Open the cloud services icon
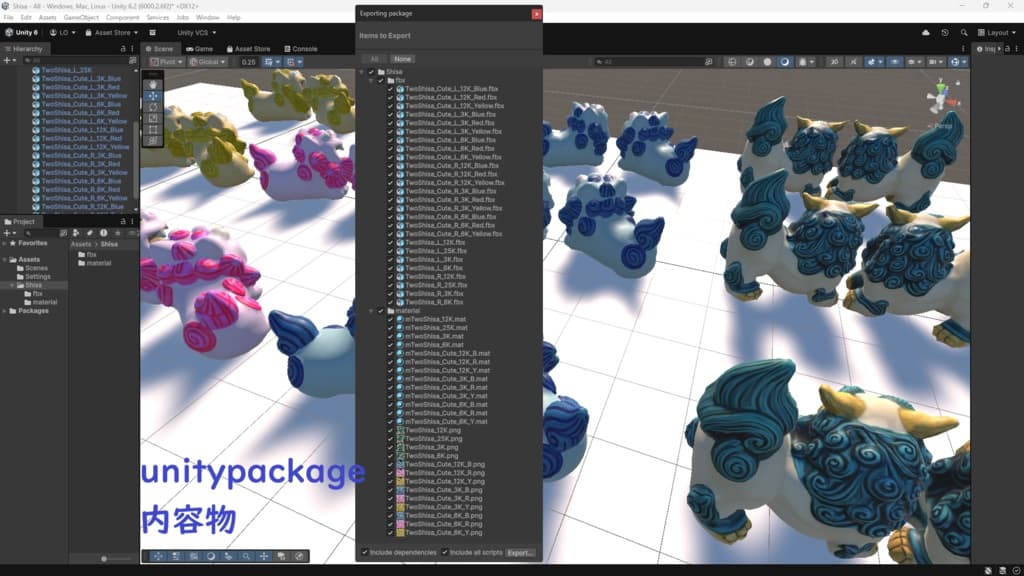This screenshot has height=576, width=1024. tap(925, 33)
